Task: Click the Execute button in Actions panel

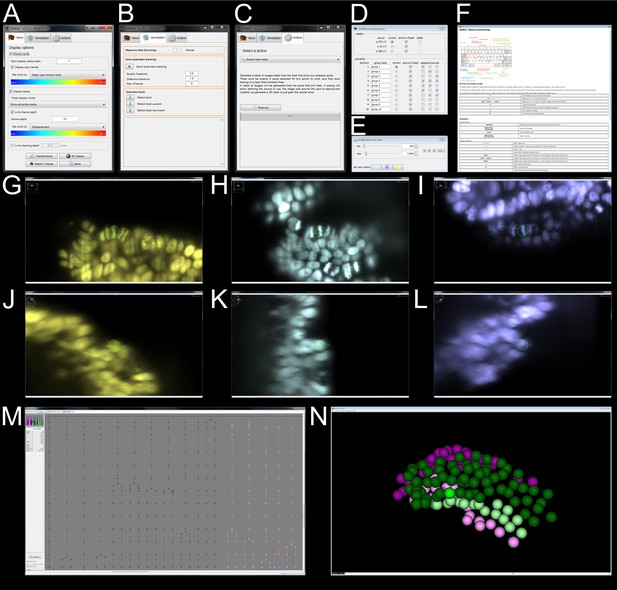Action: pos(260,107)
